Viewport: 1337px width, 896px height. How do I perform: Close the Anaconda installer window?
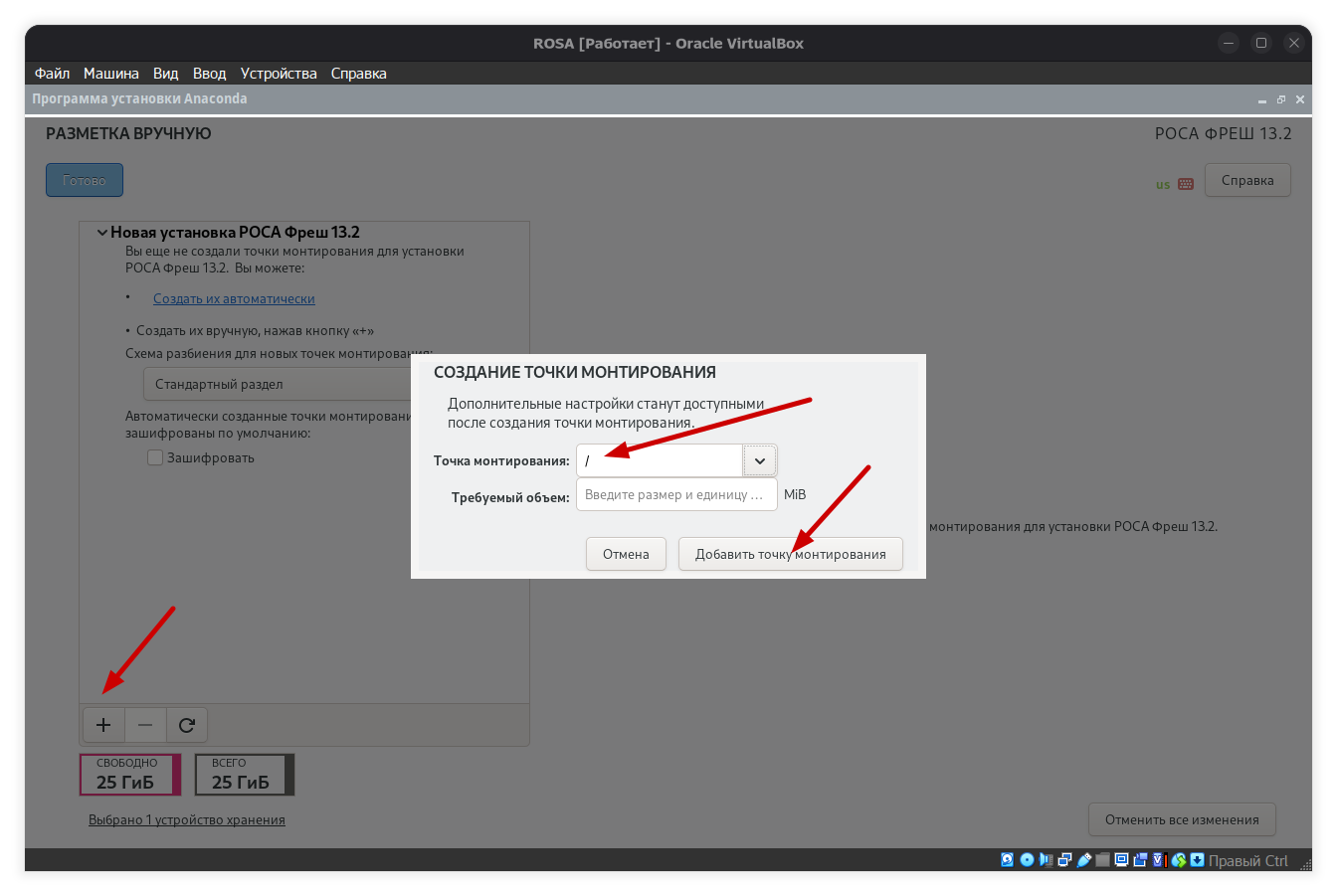pos(1300,99)
